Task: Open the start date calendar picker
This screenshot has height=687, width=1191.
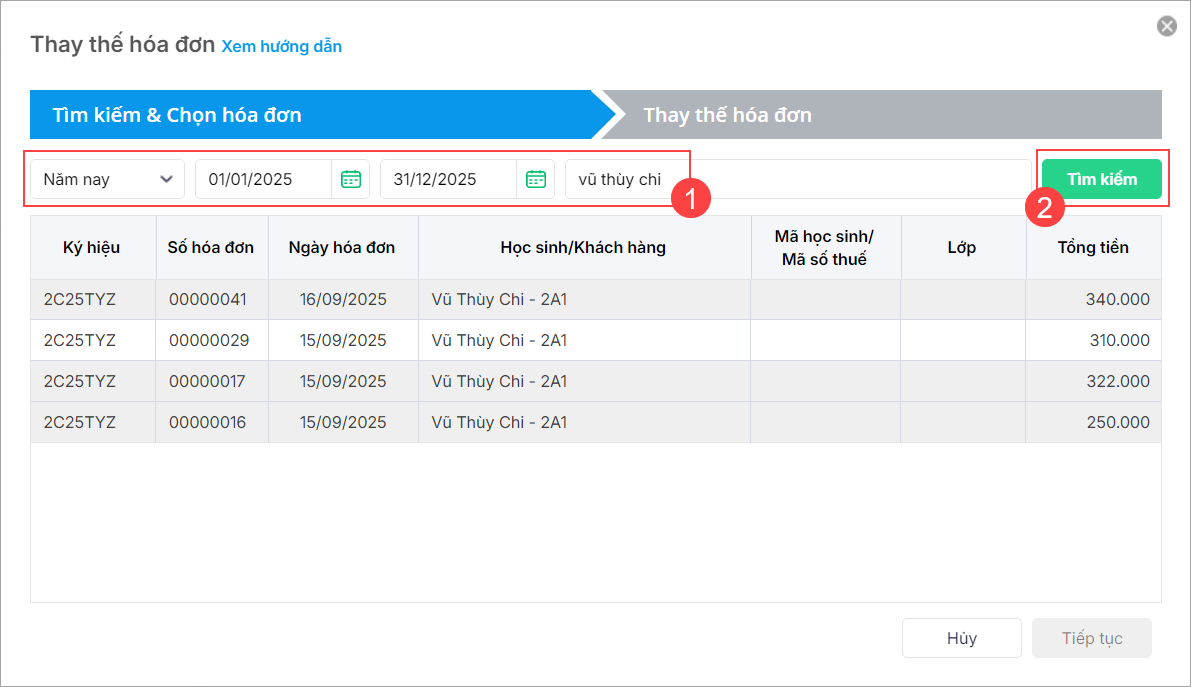Action: click(x=350, y=179)
